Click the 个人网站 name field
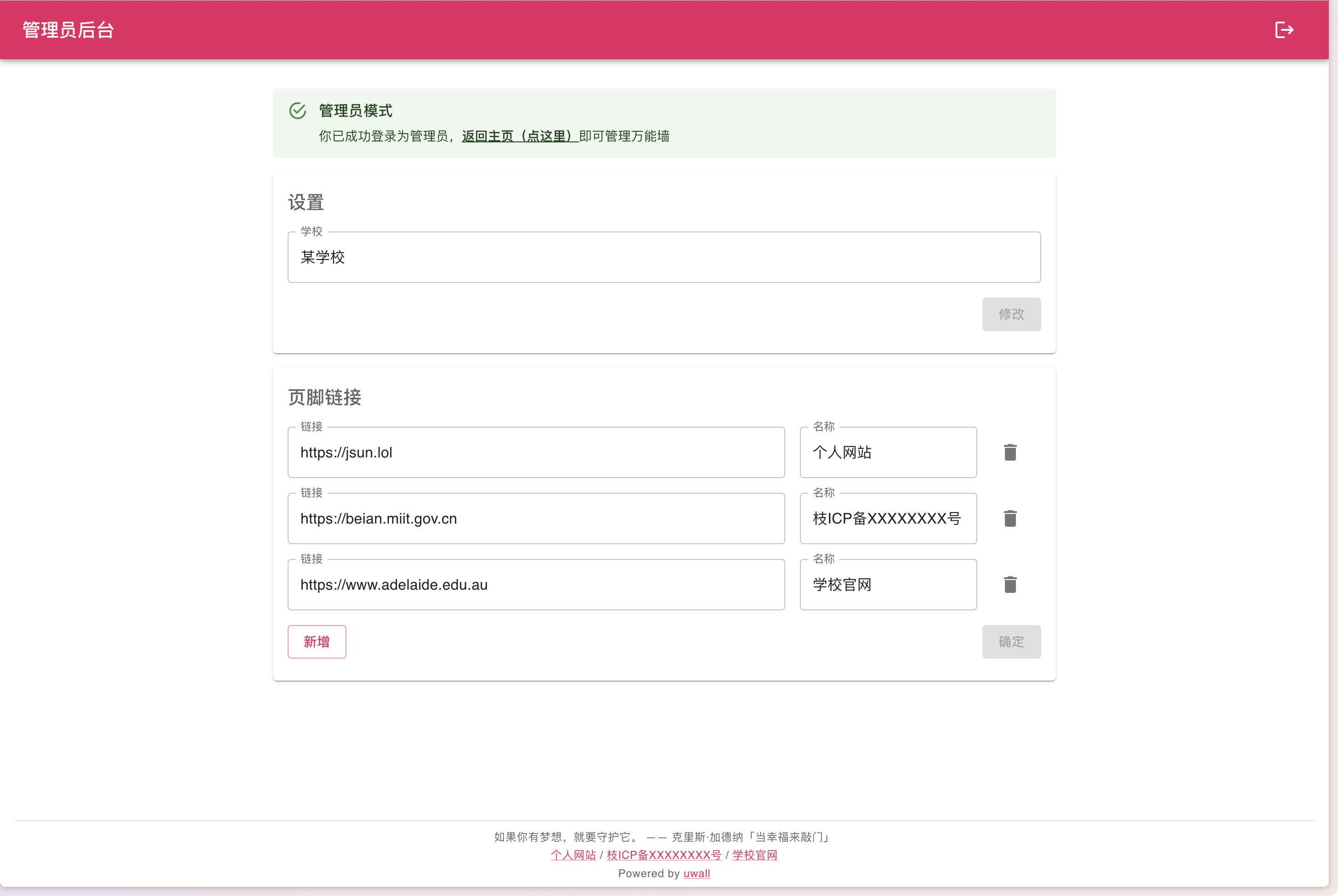 pyautogui.click(x=888, y=452)
